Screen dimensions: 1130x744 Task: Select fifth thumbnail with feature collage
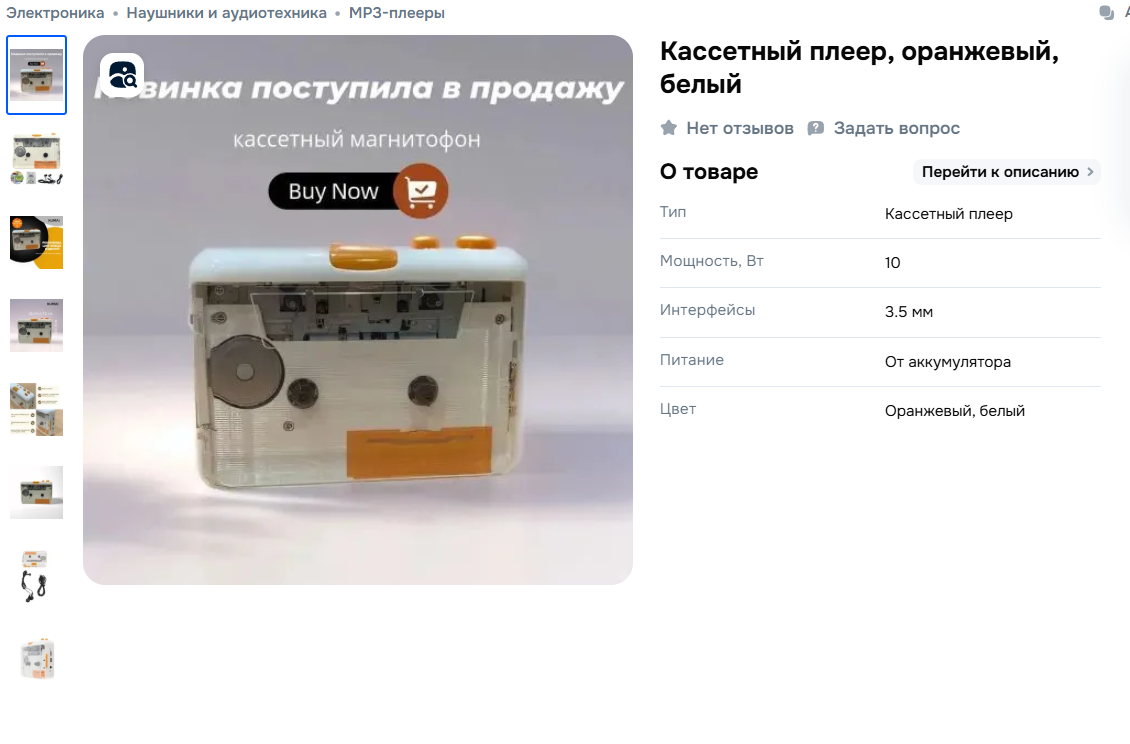pos(37,409)
